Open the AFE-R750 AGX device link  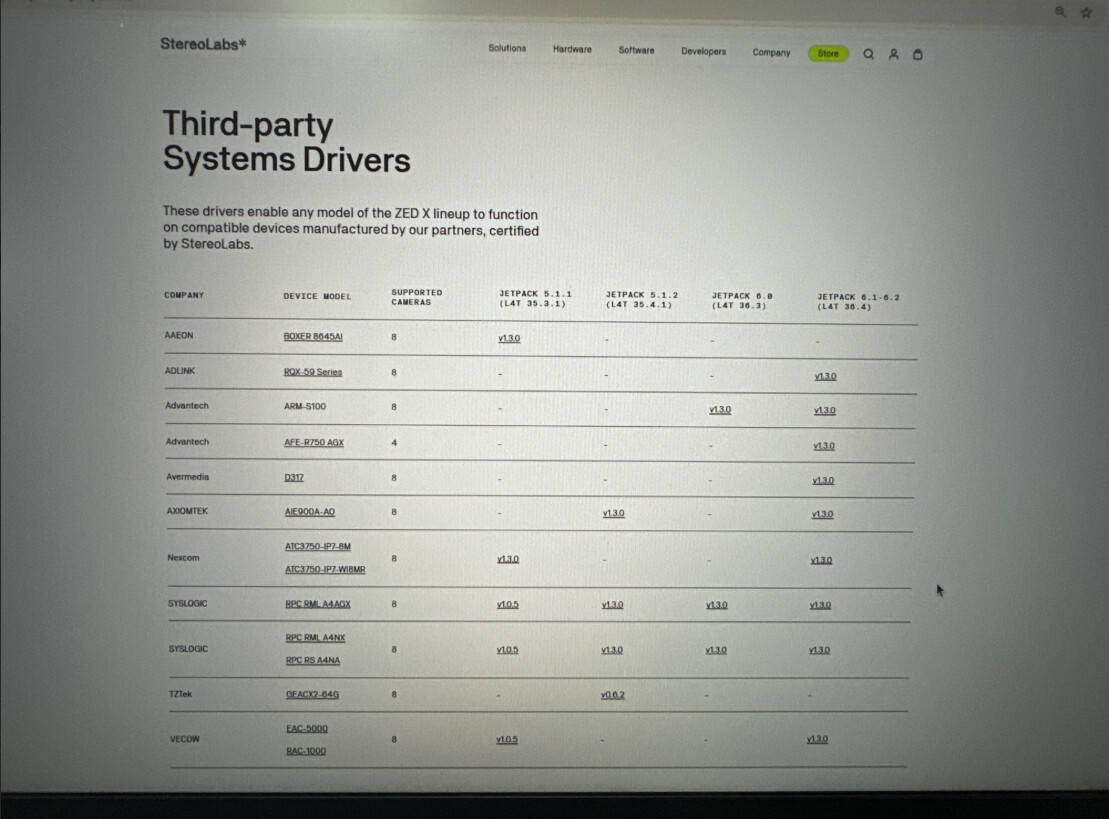coord(314,442)
